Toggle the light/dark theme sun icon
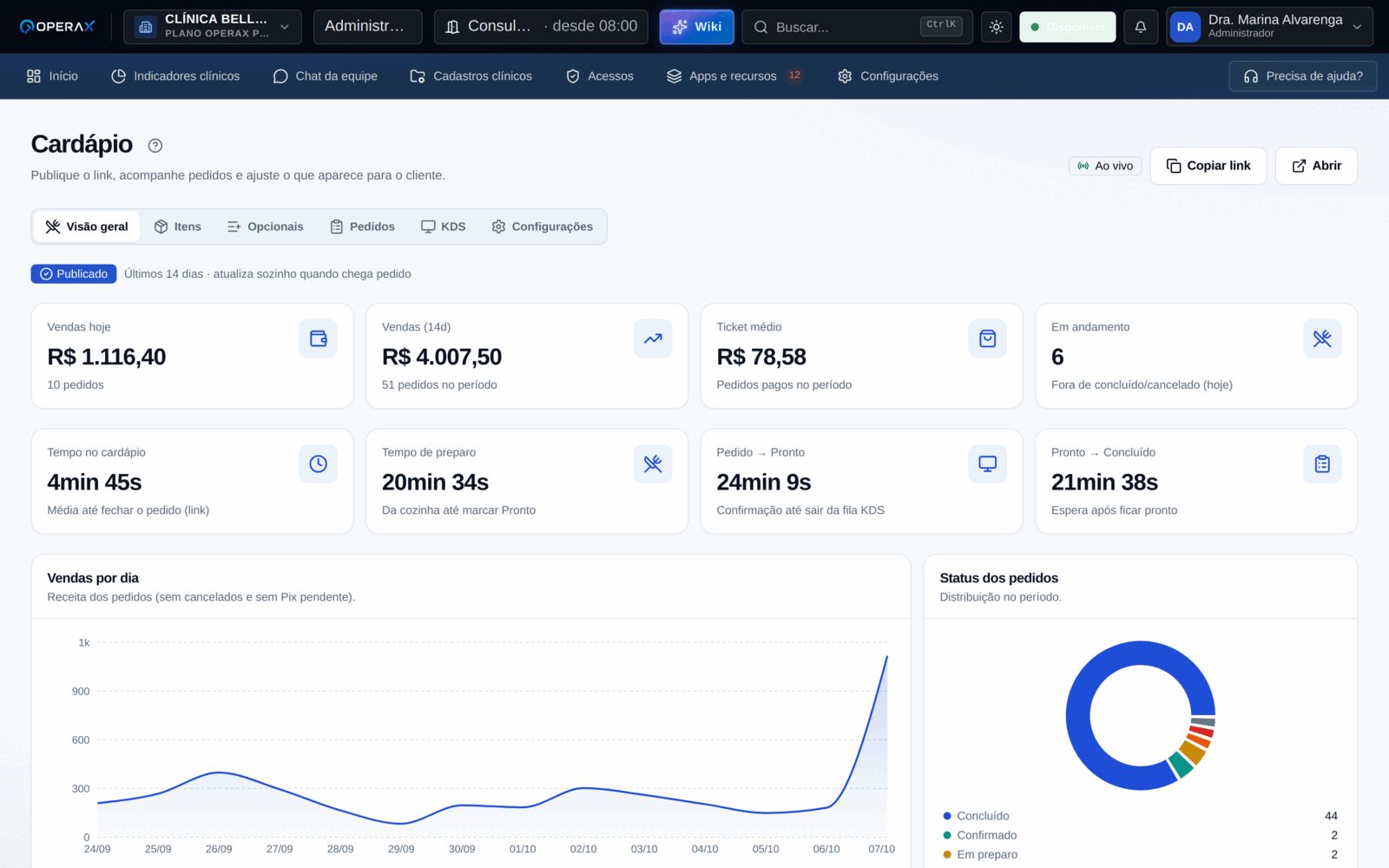Screen dimensions: 1389x868 click(x=996, y=27)
